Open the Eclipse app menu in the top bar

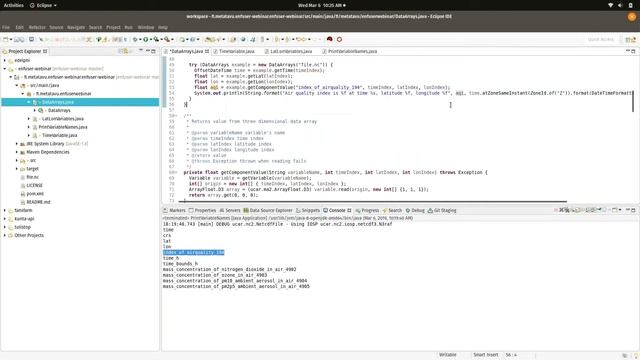point(43,5)
